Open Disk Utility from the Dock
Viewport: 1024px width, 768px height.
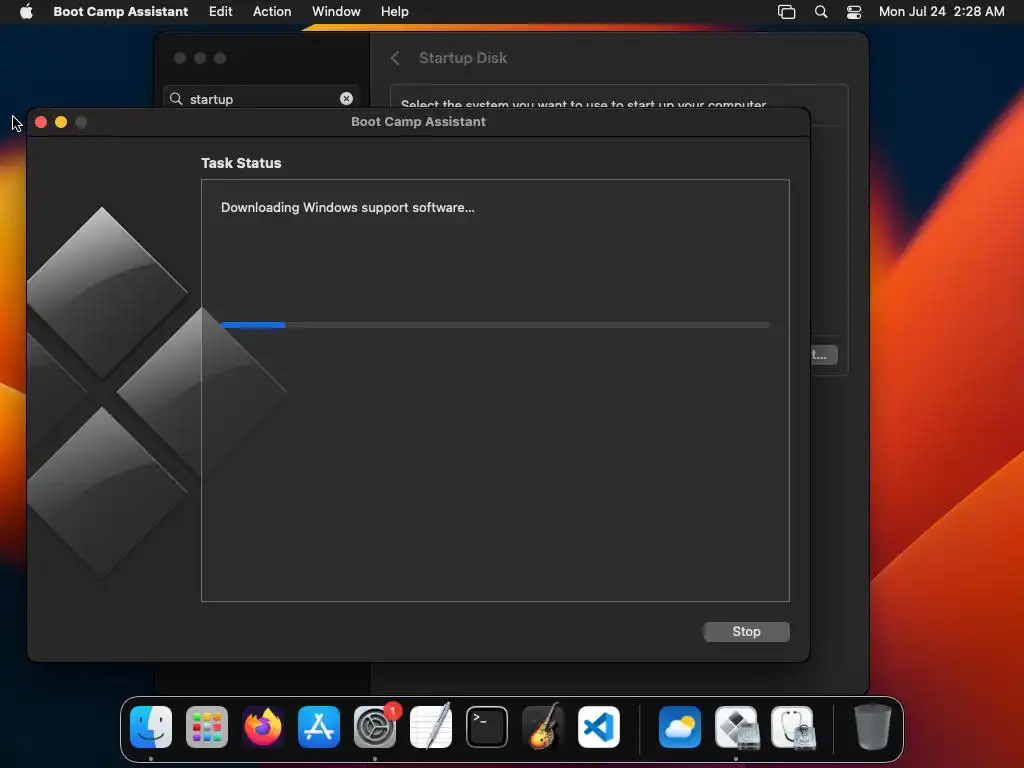click(x=792, y=727)
